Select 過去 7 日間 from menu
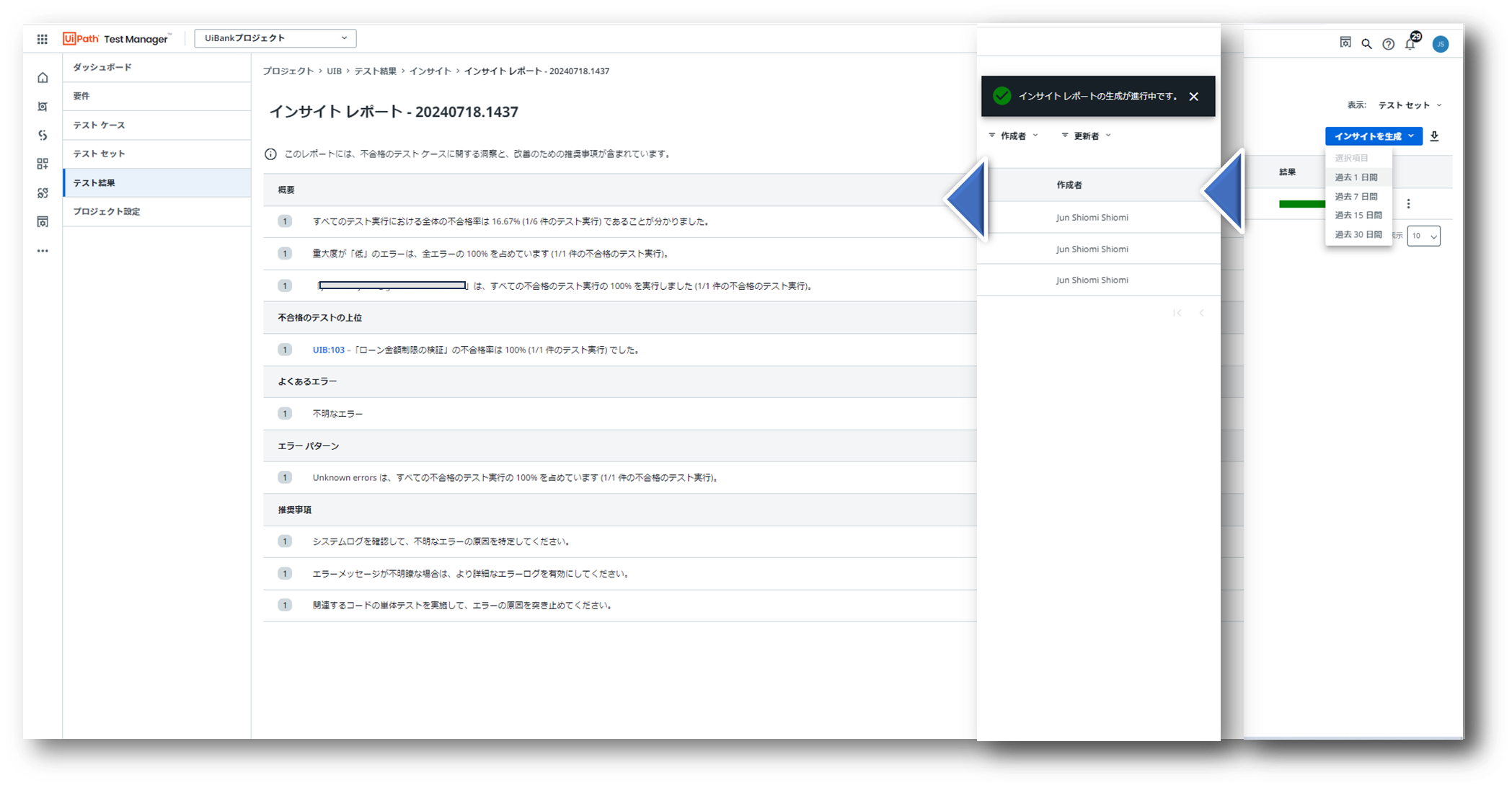Image resolution: width=1512 pixels, height=788 pixels. (x=1356, y=196)
